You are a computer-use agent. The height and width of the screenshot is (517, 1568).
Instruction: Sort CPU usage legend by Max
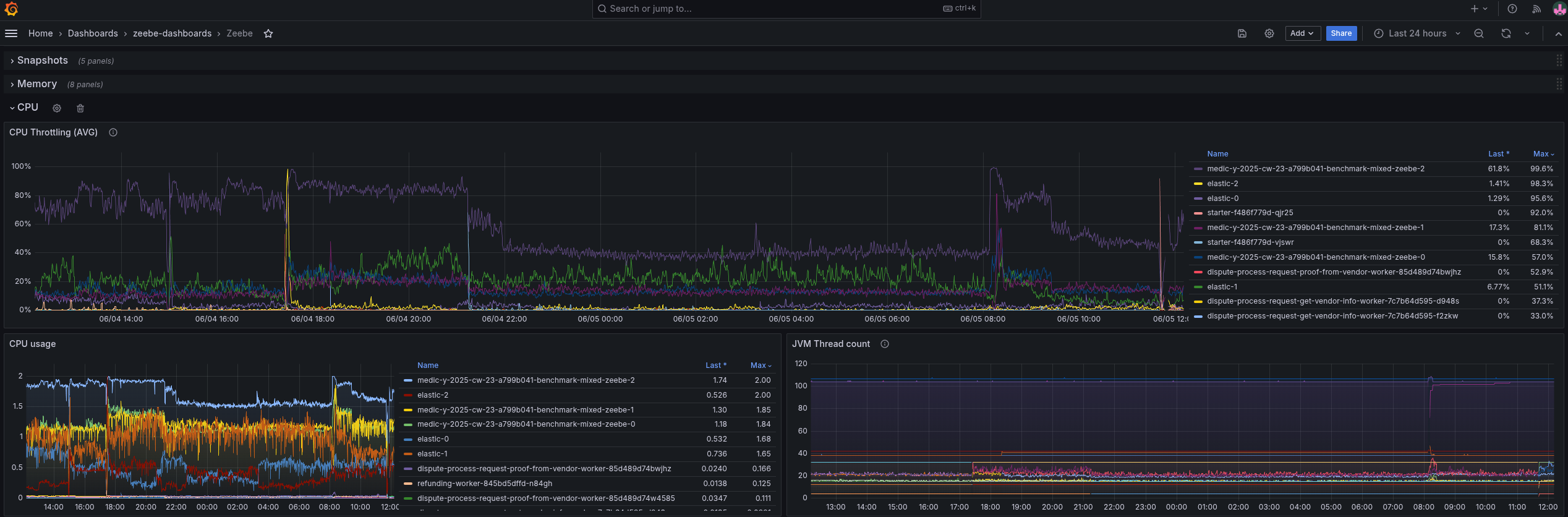click(x=761, y=365)
